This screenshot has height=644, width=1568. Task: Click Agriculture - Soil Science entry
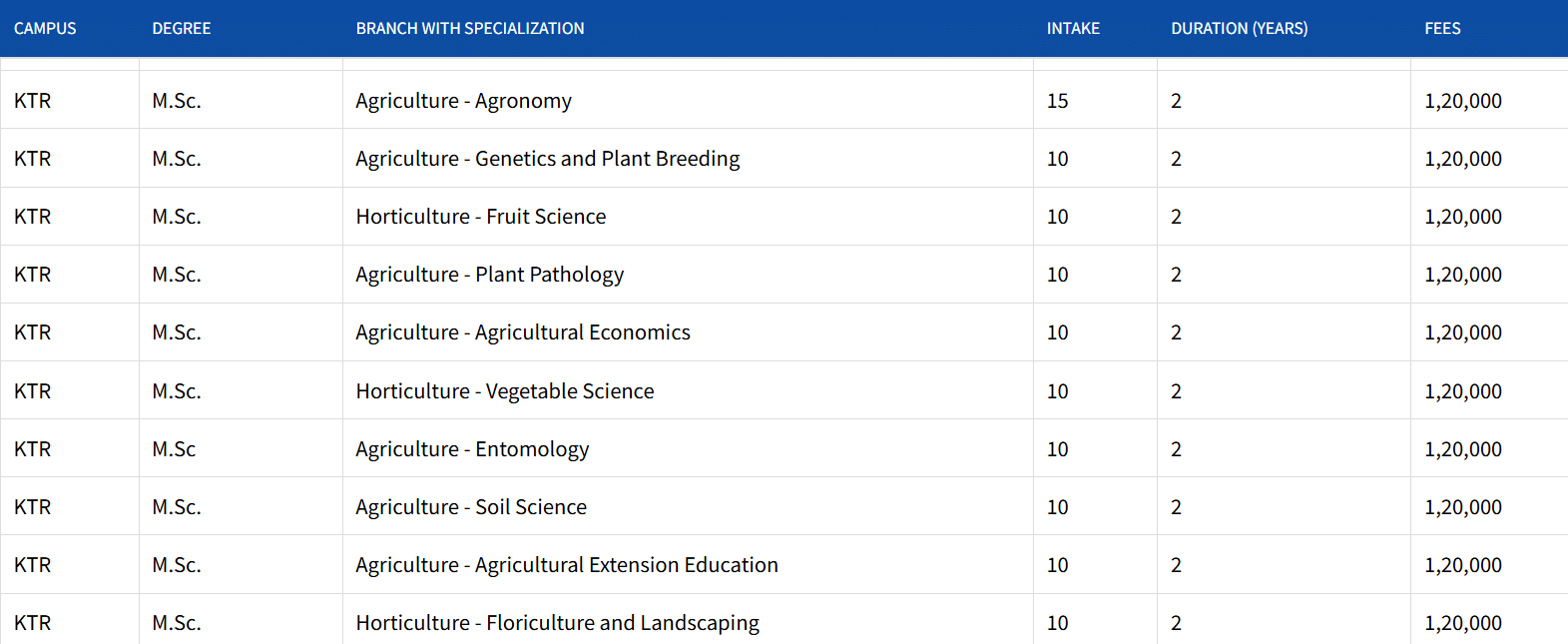point(471,507)
